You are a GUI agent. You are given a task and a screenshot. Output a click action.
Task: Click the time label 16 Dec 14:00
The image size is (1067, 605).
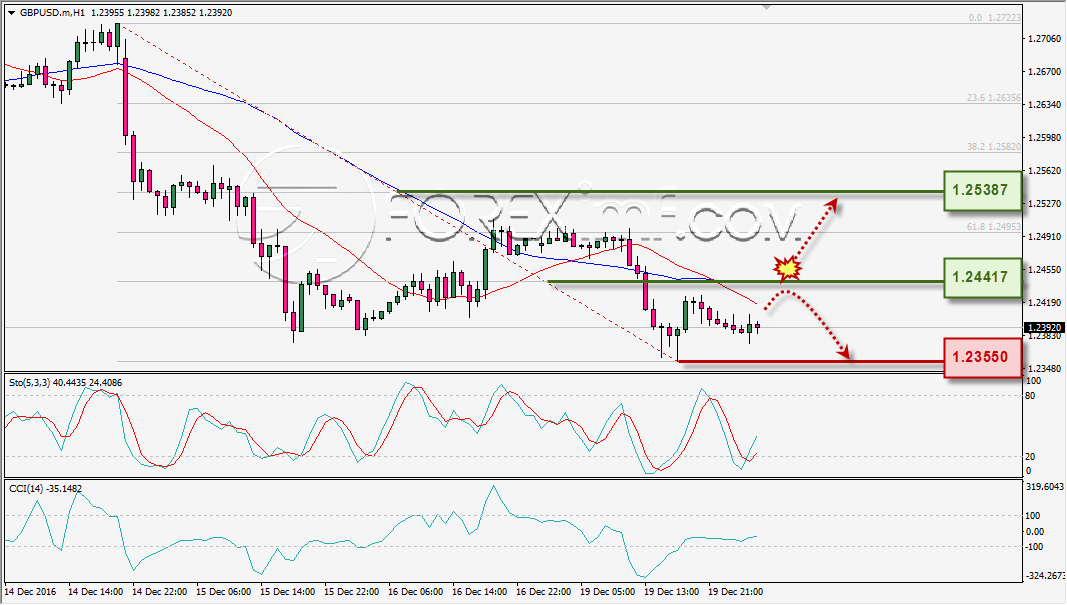479,591
